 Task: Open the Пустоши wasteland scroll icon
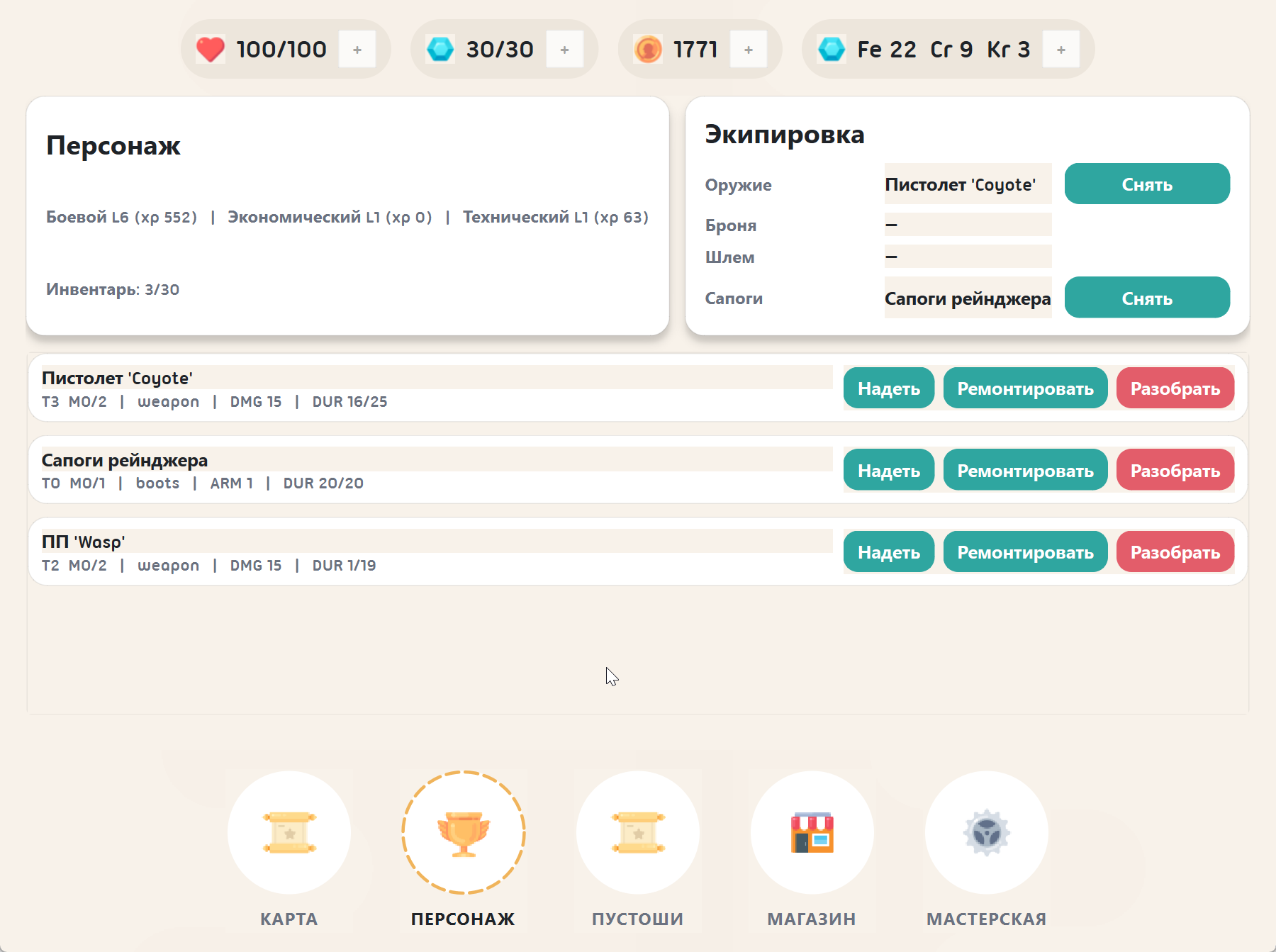[638, 832]
